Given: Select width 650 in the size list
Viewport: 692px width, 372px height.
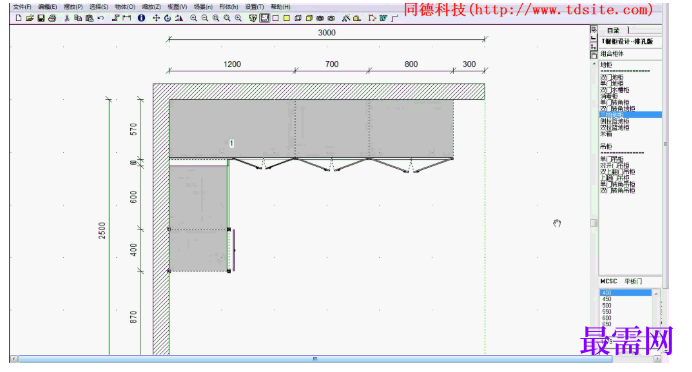Looking at the screenshot, I should click(x=607, y=324).
